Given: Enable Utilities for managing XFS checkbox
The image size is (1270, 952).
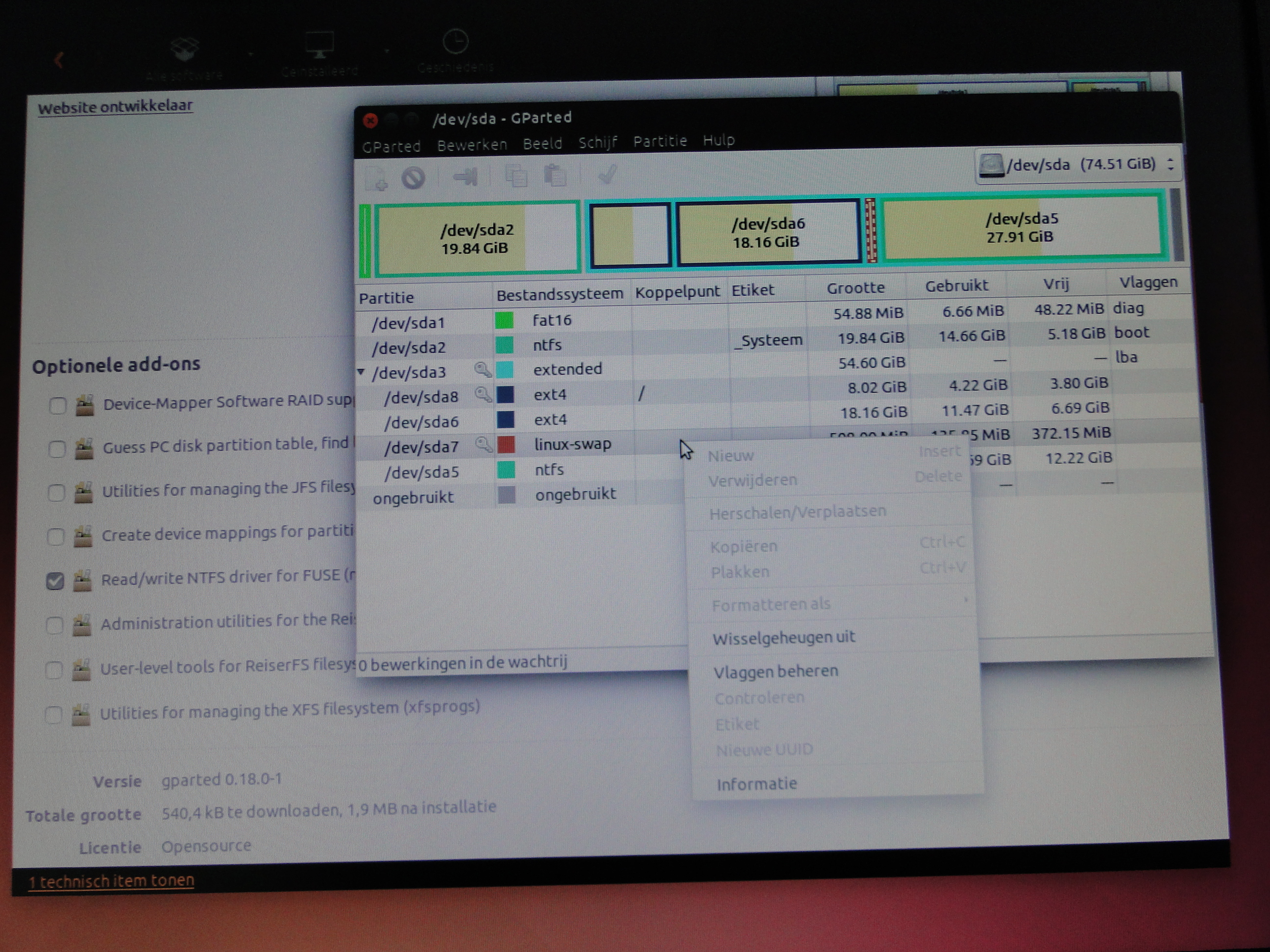Looking at the screenshot, I should pyautogui.click(x=53, y=715).
